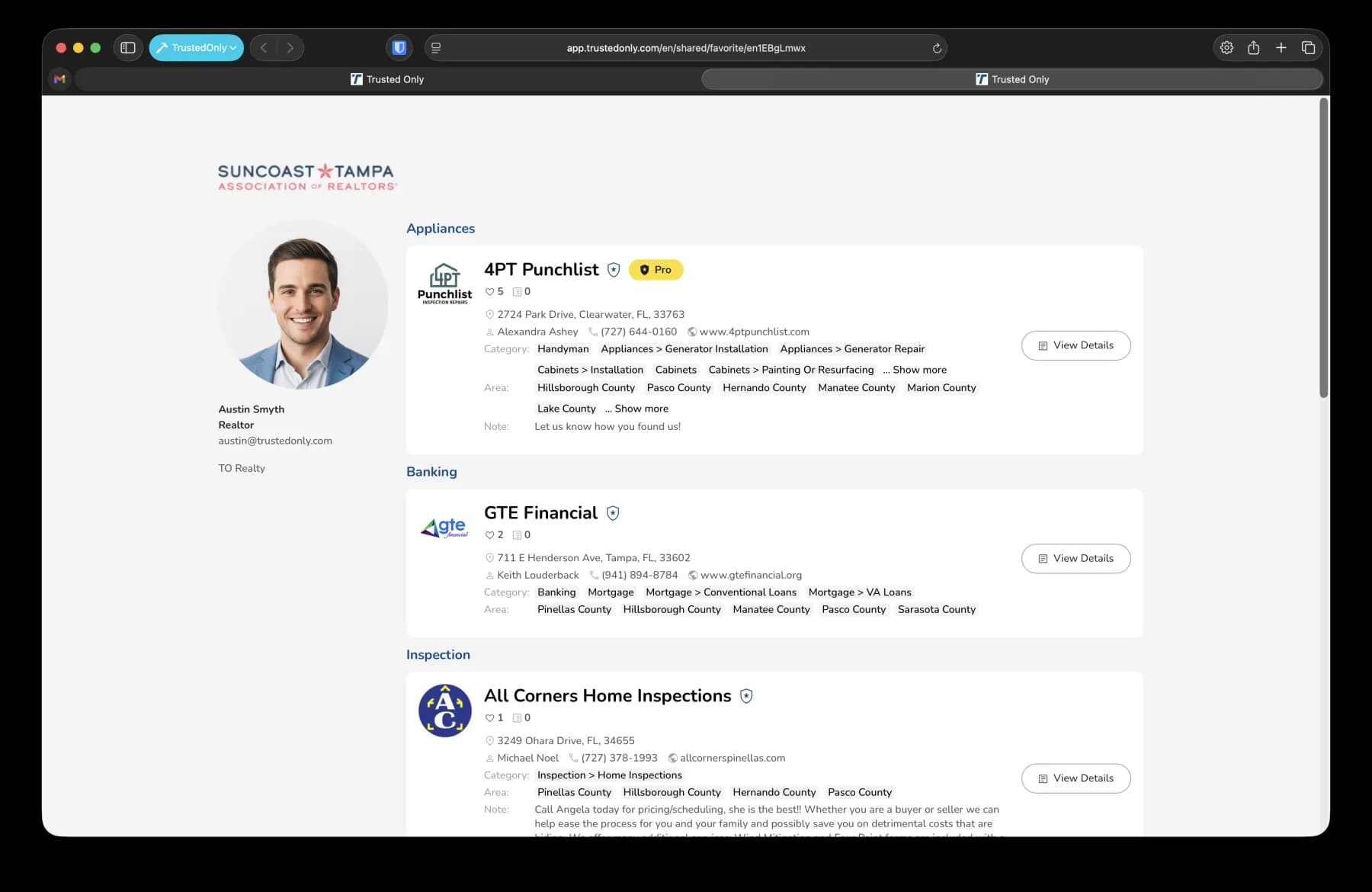Click Austin Smyth's profile photo
The width and height of the screenshot is (1372, 892).
[x=303, y=305]
